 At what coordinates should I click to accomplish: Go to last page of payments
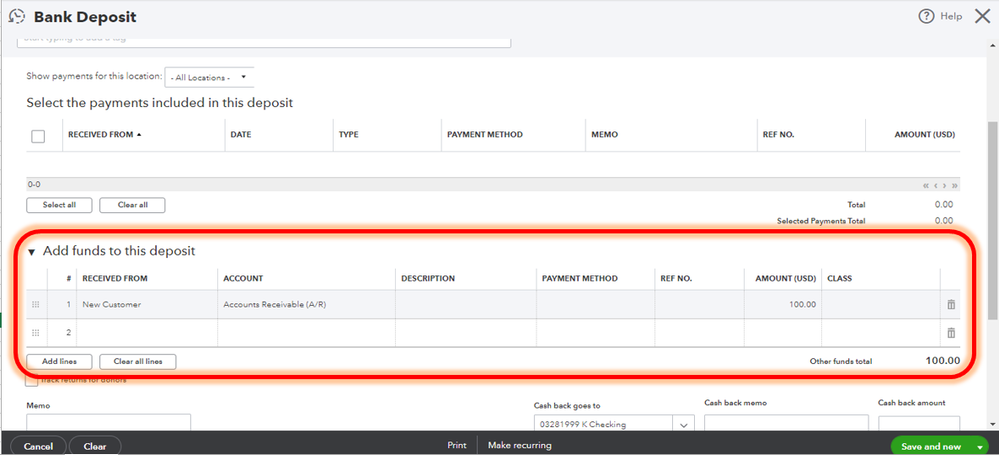click(954, 186)
